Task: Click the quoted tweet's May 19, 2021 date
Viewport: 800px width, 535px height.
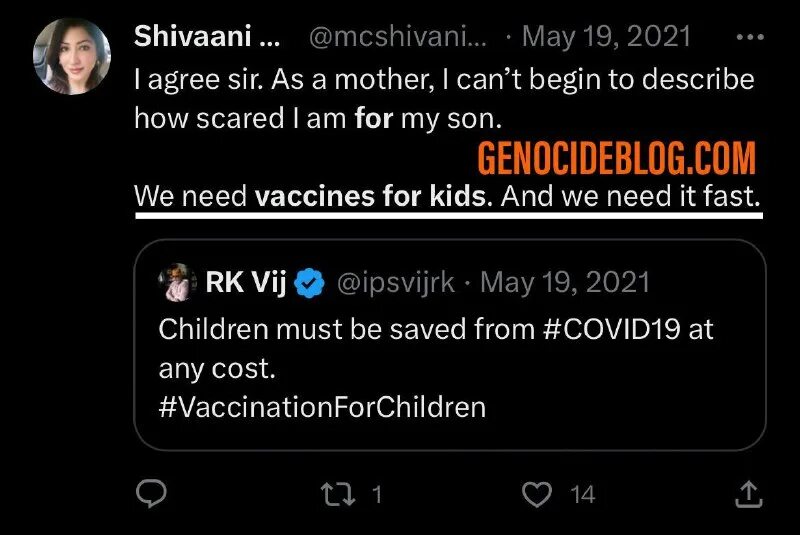Action: point(565,283)
